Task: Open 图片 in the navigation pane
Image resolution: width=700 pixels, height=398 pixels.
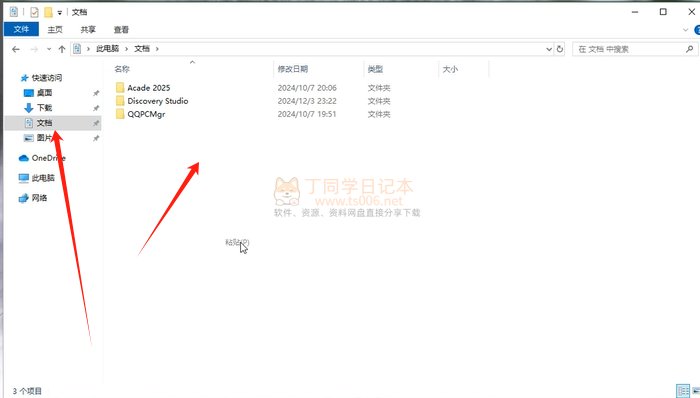Action: [44, 138]
